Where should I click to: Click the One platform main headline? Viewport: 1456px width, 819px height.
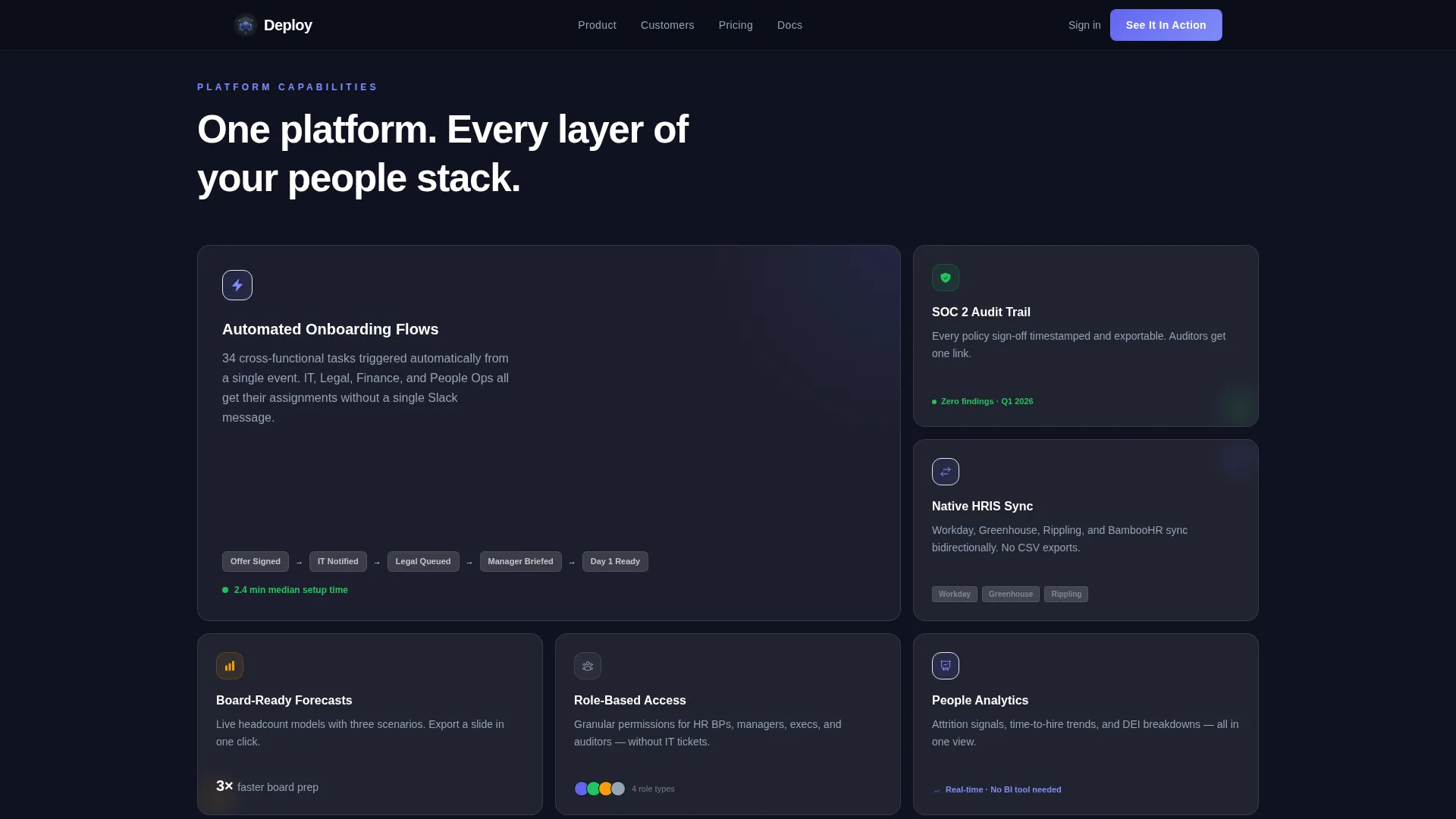tap(443, 154)
